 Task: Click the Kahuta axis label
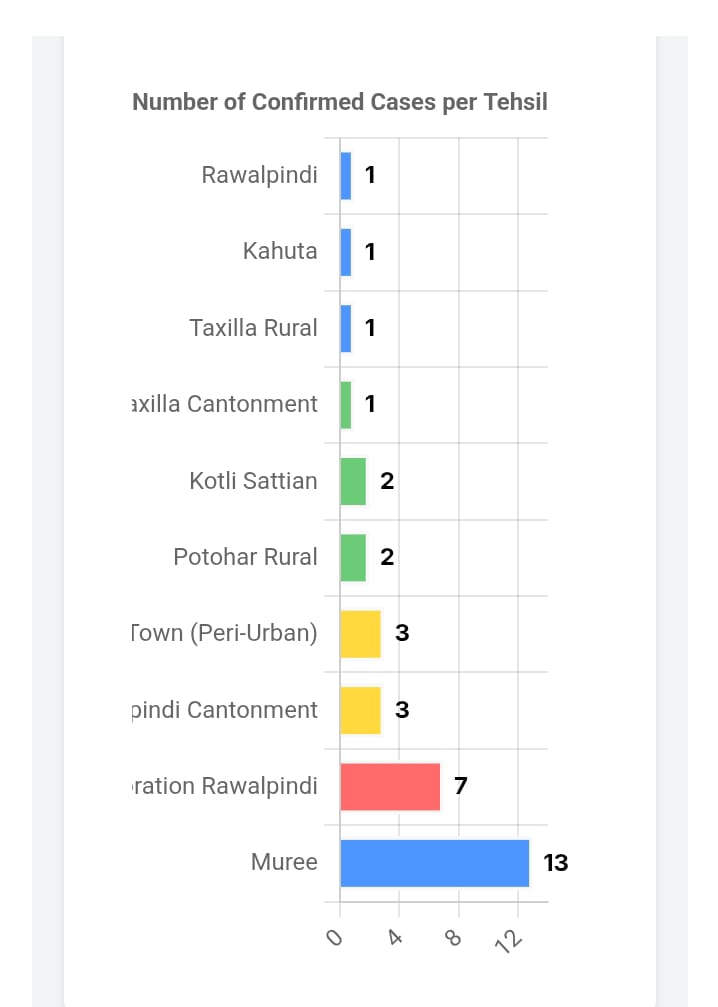(x=280, y=251)
